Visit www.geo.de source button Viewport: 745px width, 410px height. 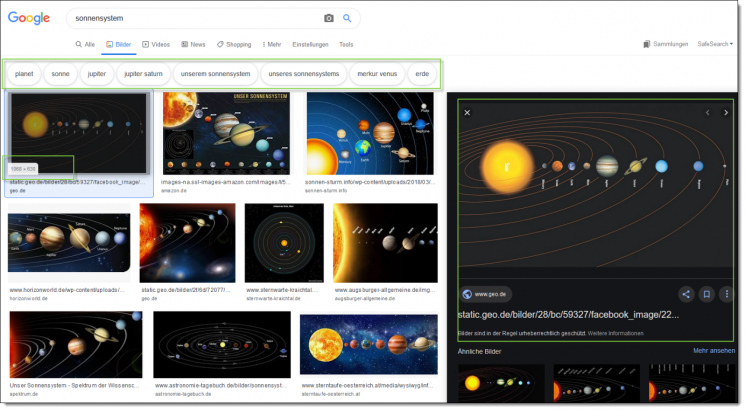485,294
